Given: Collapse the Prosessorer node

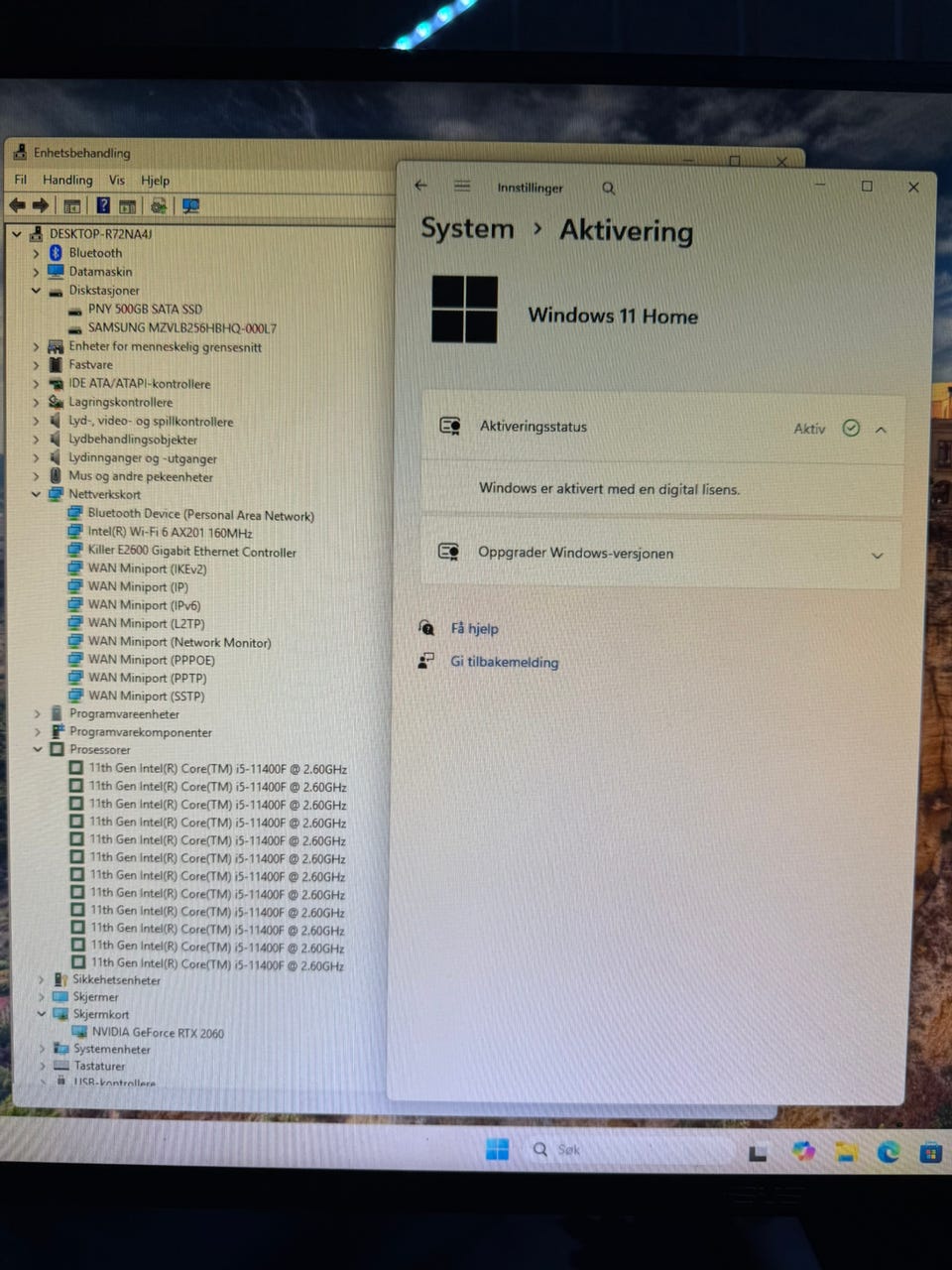Looking at the screenshot, I should click(x=38, y=749).
